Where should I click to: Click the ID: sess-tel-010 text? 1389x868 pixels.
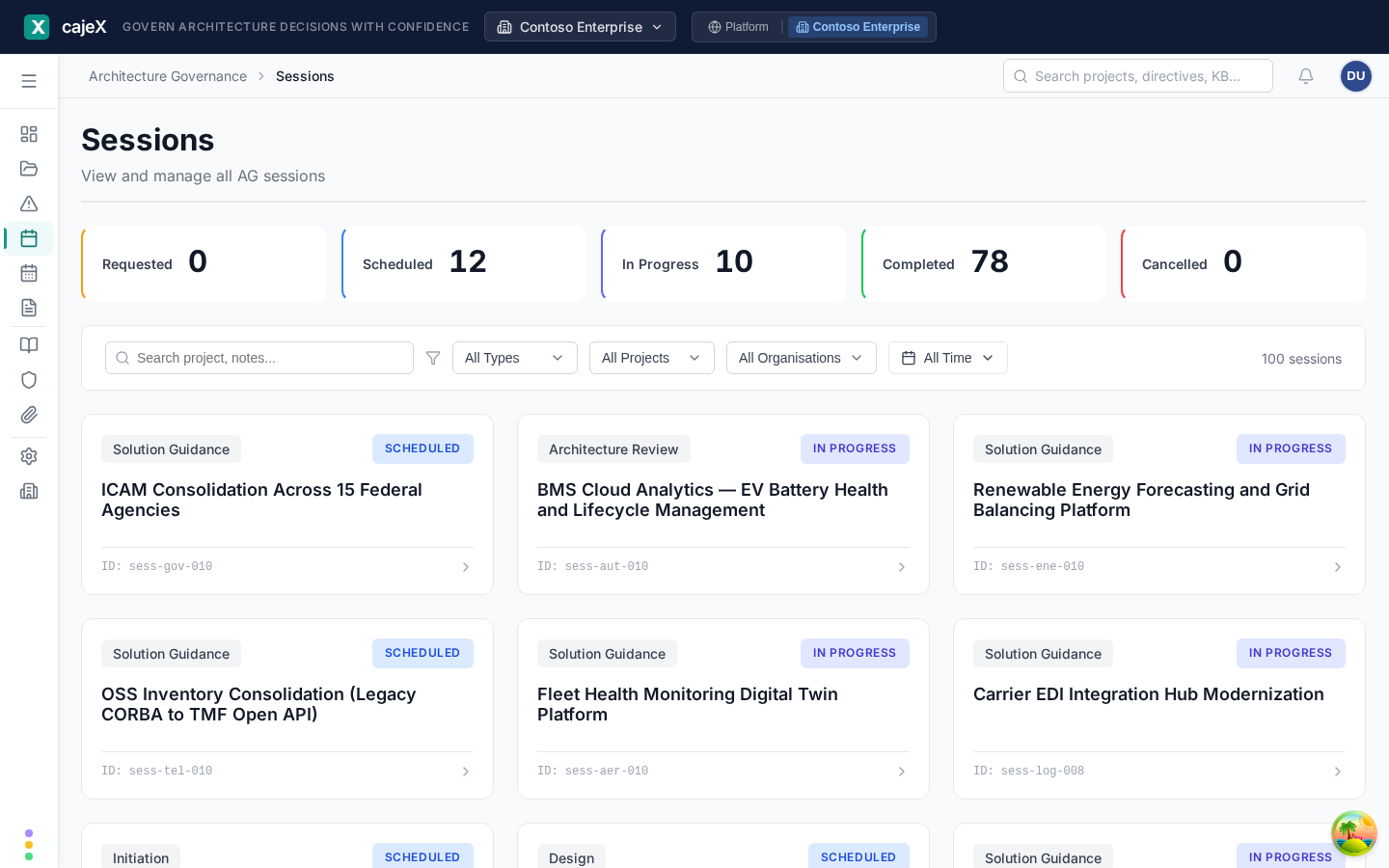(157, 772)
